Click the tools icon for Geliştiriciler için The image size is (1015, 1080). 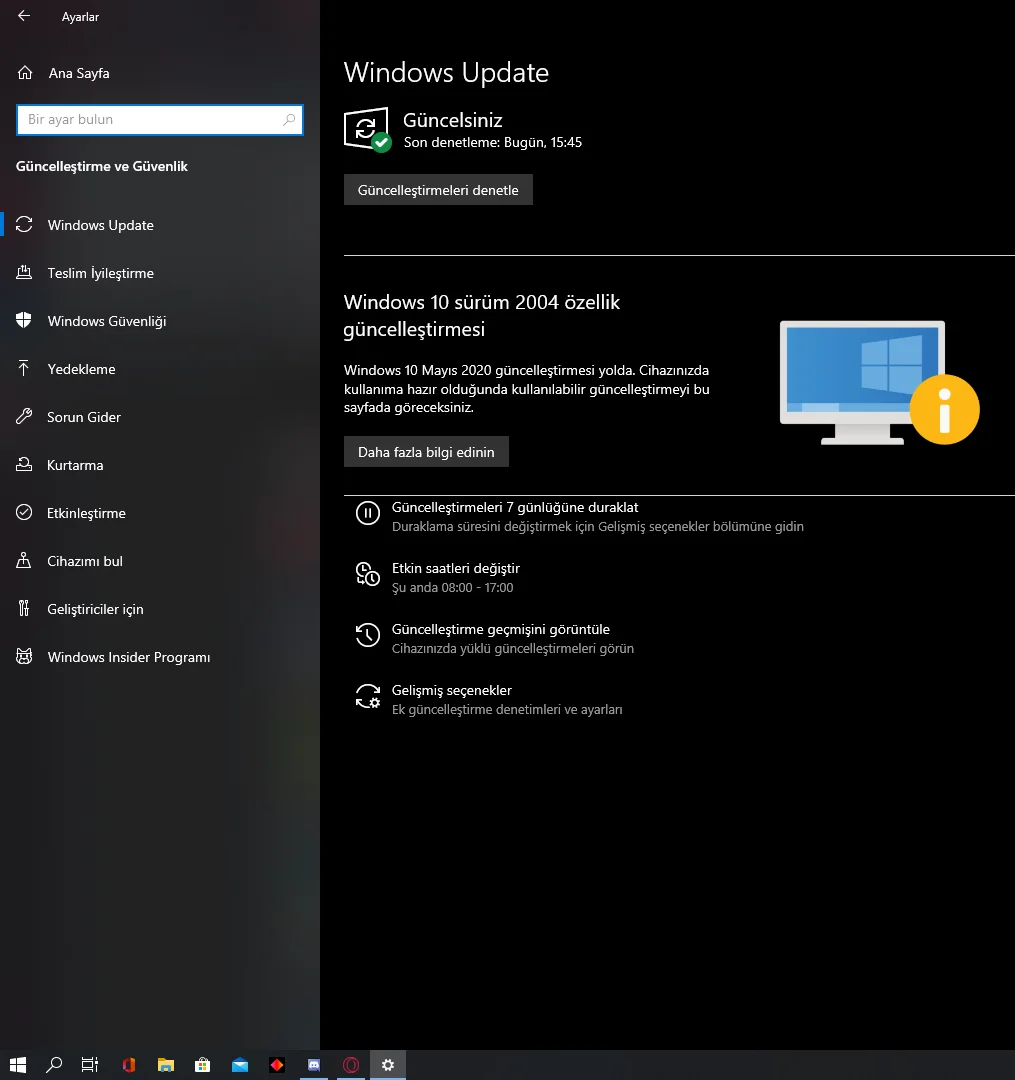click(24, 608)
